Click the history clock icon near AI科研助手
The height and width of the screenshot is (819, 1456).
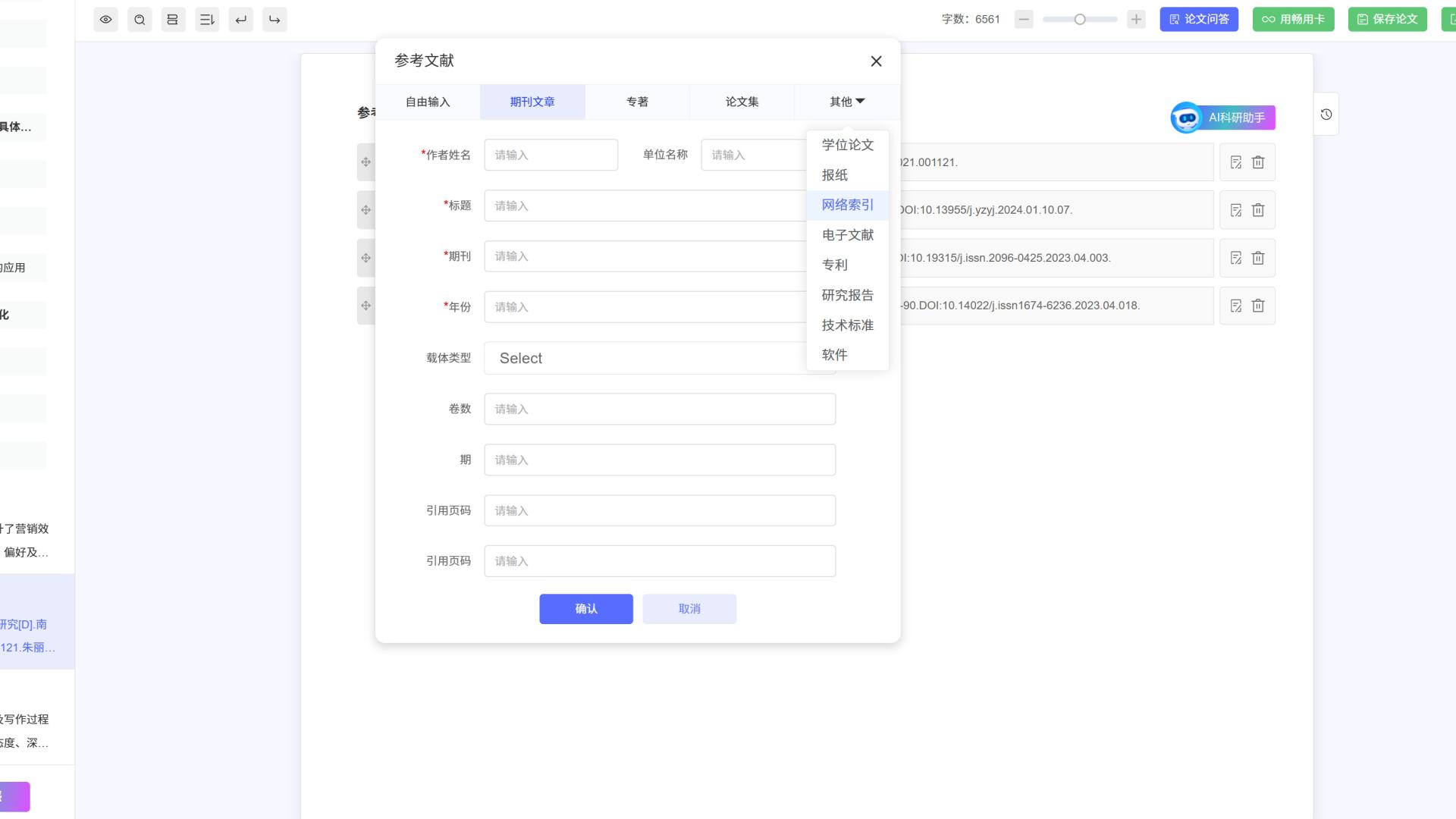[1326, 115]
